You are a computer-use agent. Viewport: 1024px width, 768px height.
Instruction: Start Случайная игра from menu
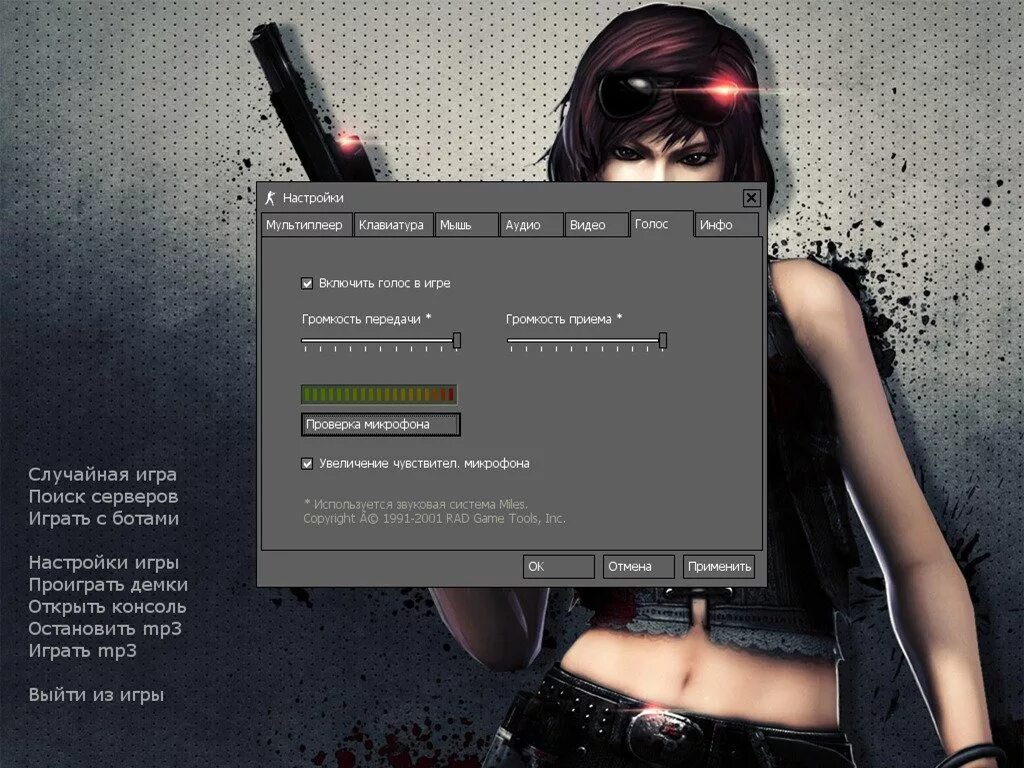(103, 475)
